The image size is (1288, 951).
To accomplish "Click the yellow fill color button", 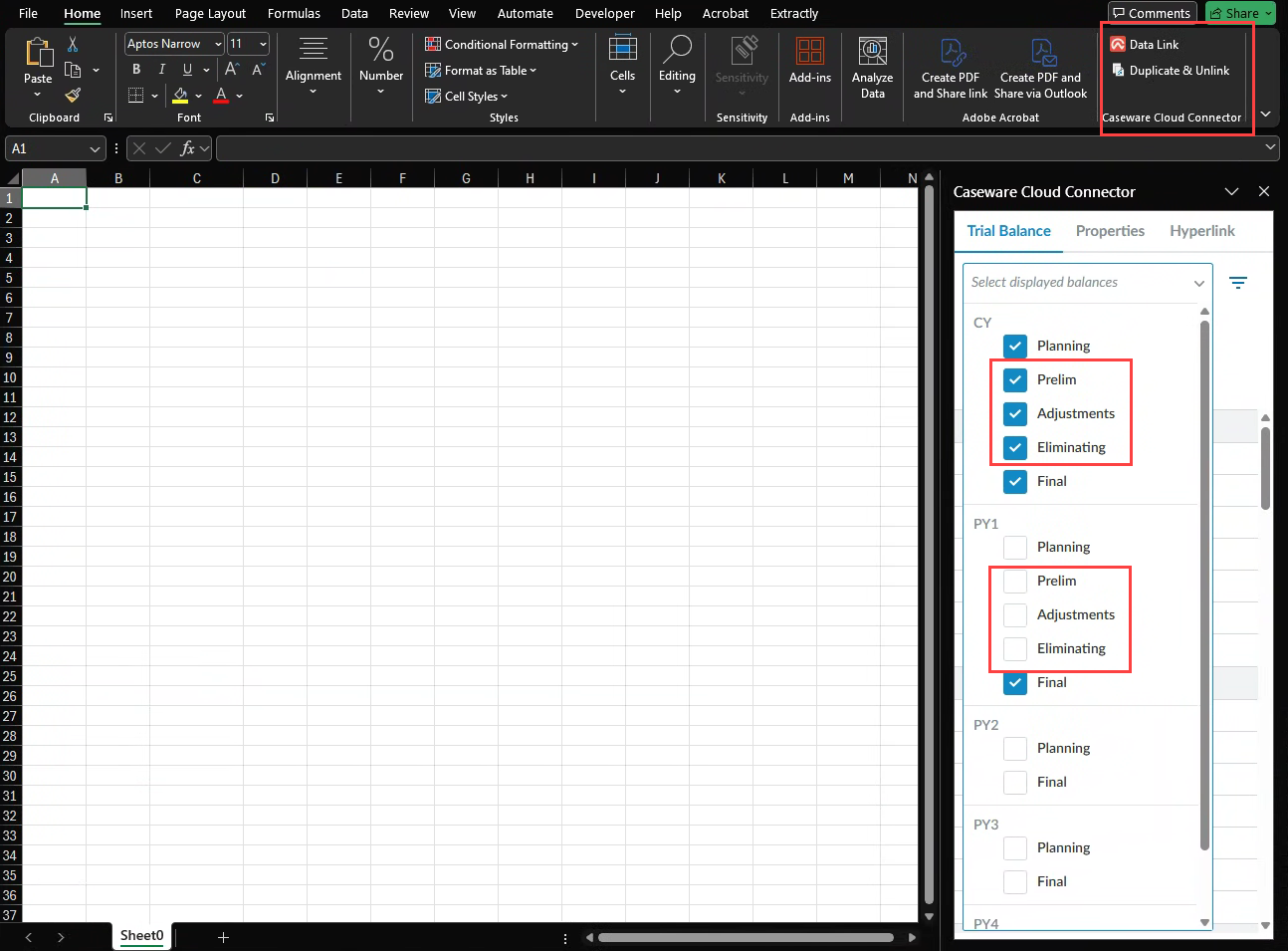I will [x=180, y=96].
